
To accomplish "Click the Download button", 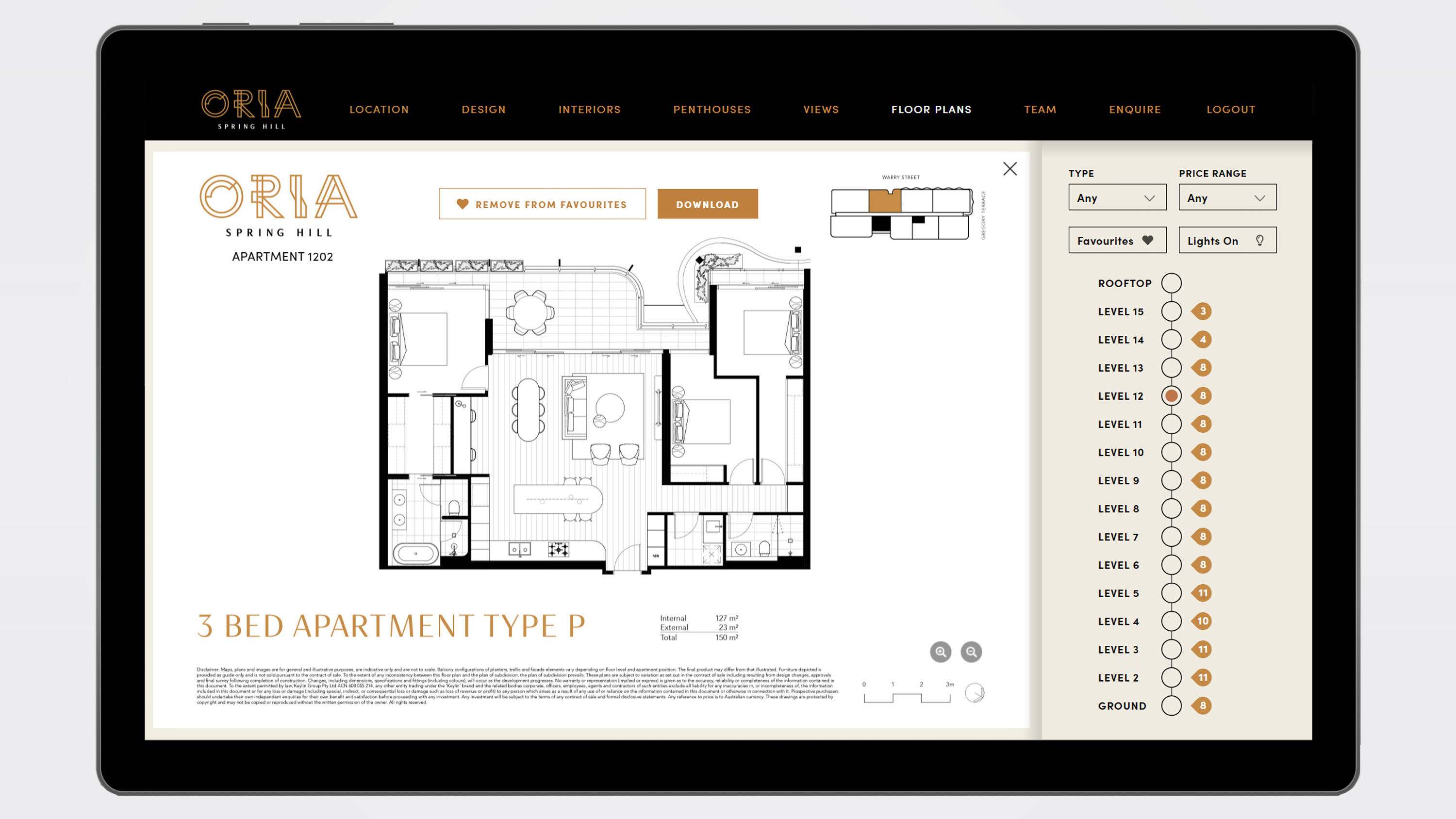I will tap(707, 204).
